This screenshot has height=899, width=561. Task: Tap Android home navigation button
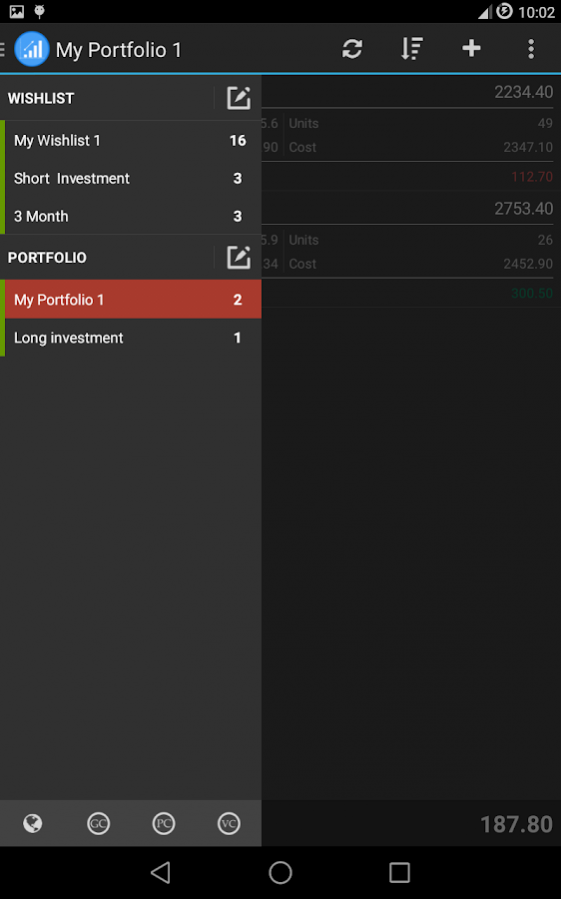[280, 873]
